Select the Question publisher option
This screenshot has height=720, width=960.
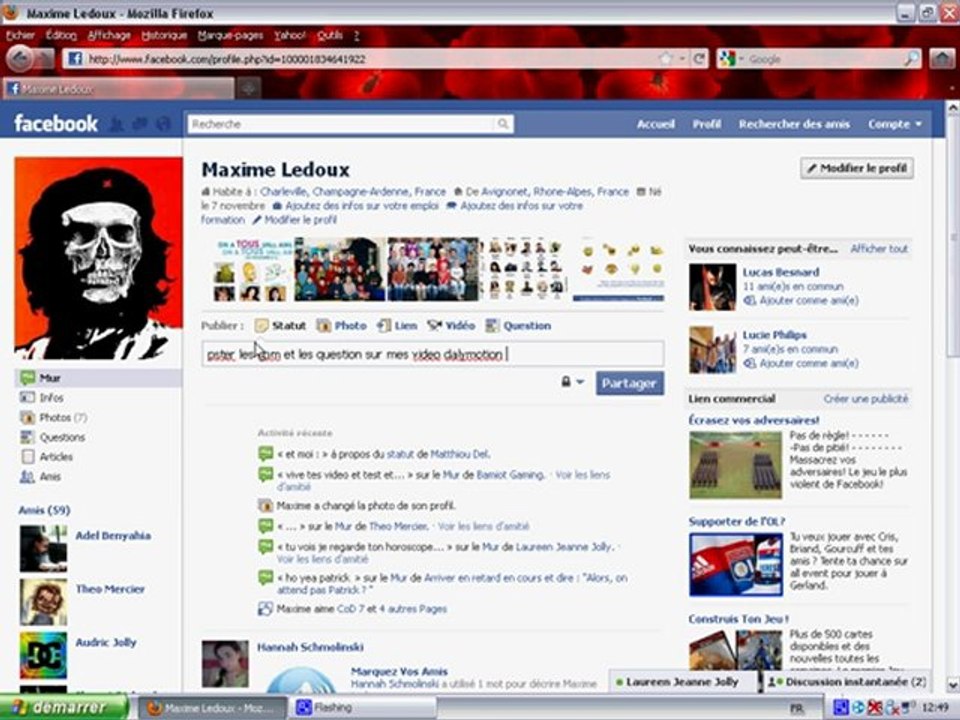[518, 326]
